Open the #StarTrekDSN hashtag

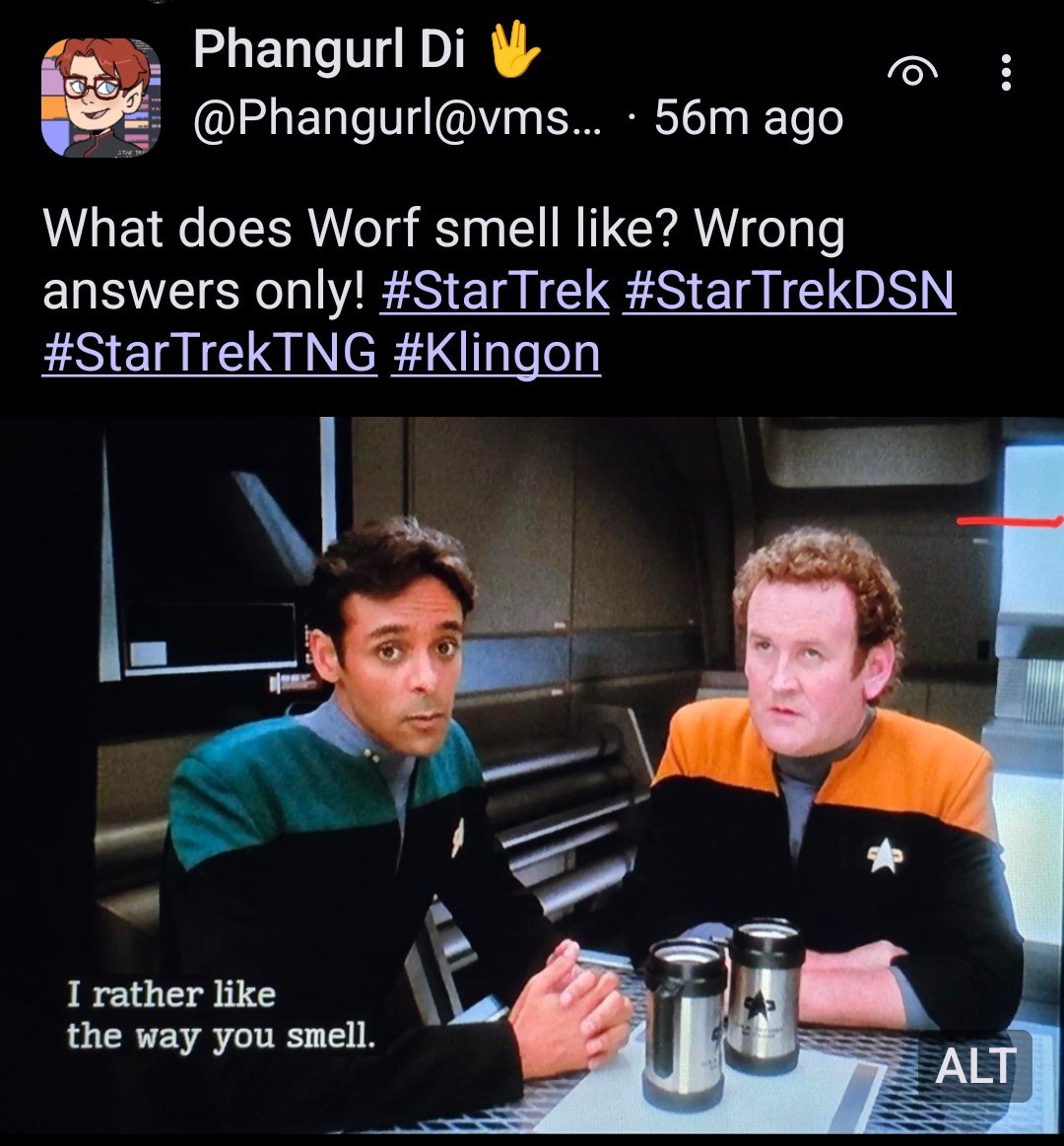789,290
